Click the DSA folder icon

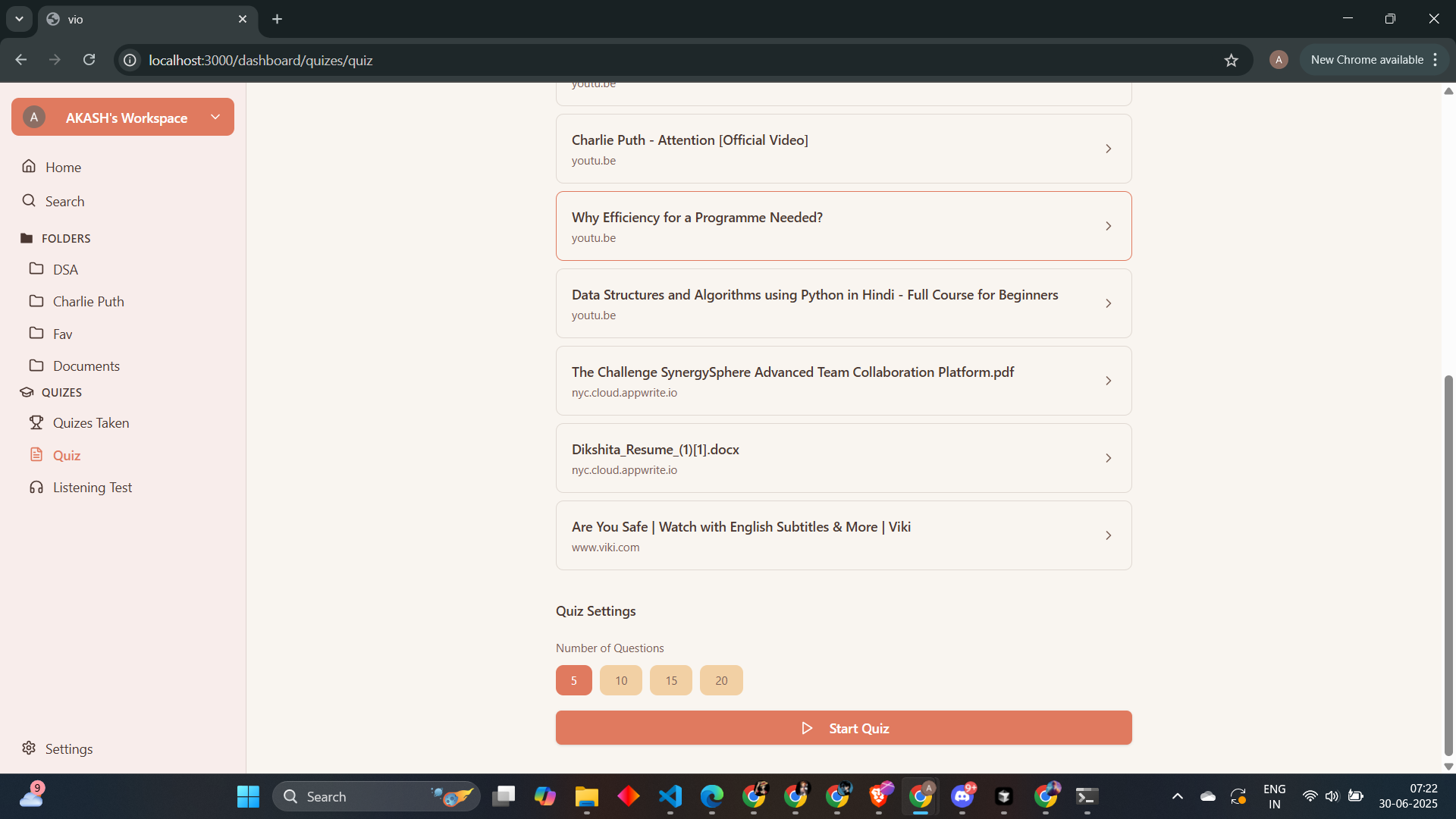pos(36,268)
